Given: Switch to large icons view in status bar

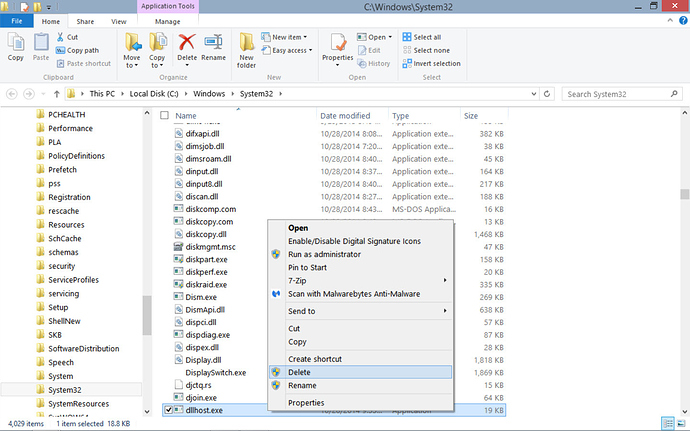Looking at the screenshot, I should coord(680,424).
